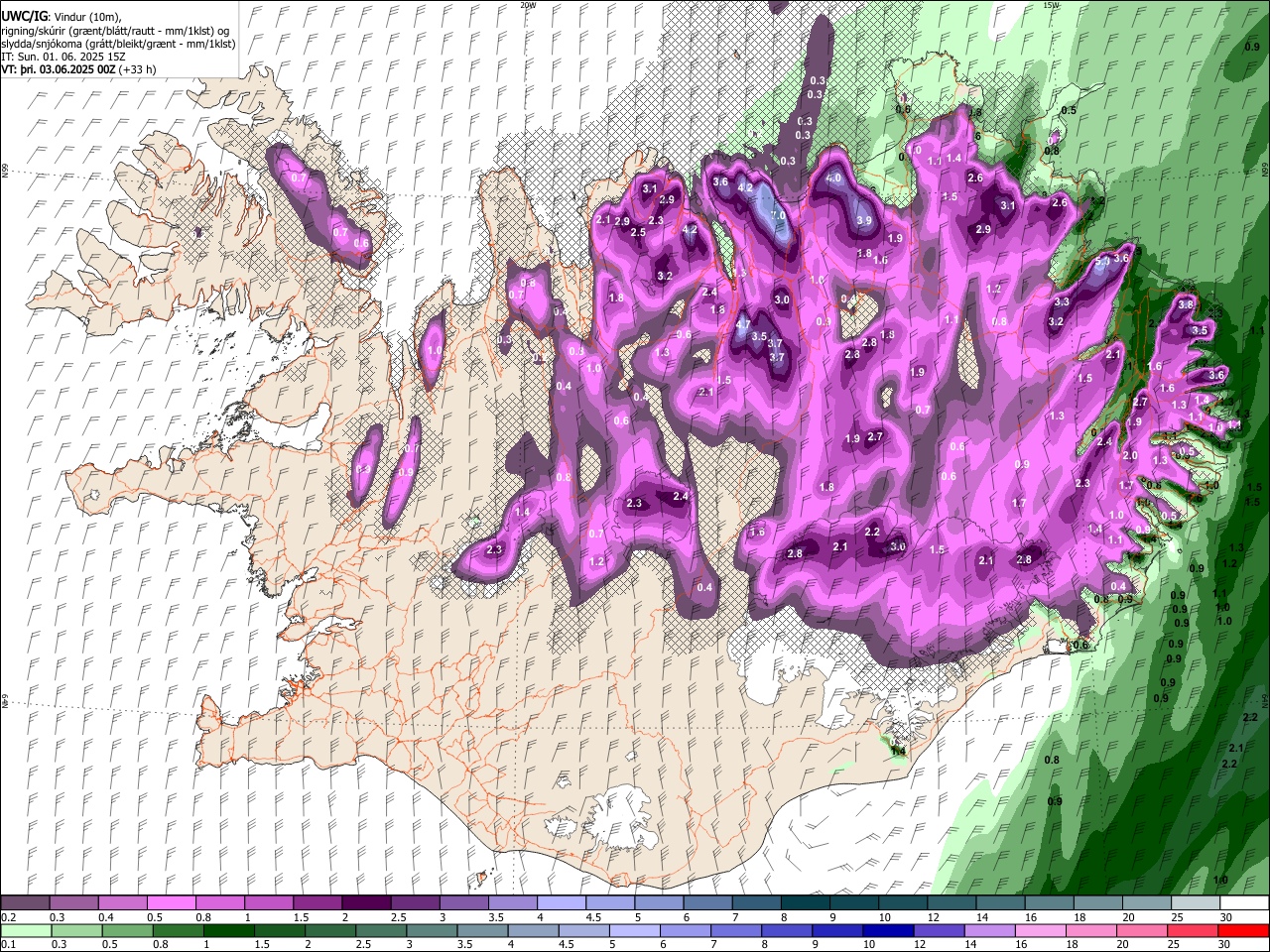Click the 'rigning/skúrir' legend description line
Viewport: 1270px width, 952px height.
[116, 30]
